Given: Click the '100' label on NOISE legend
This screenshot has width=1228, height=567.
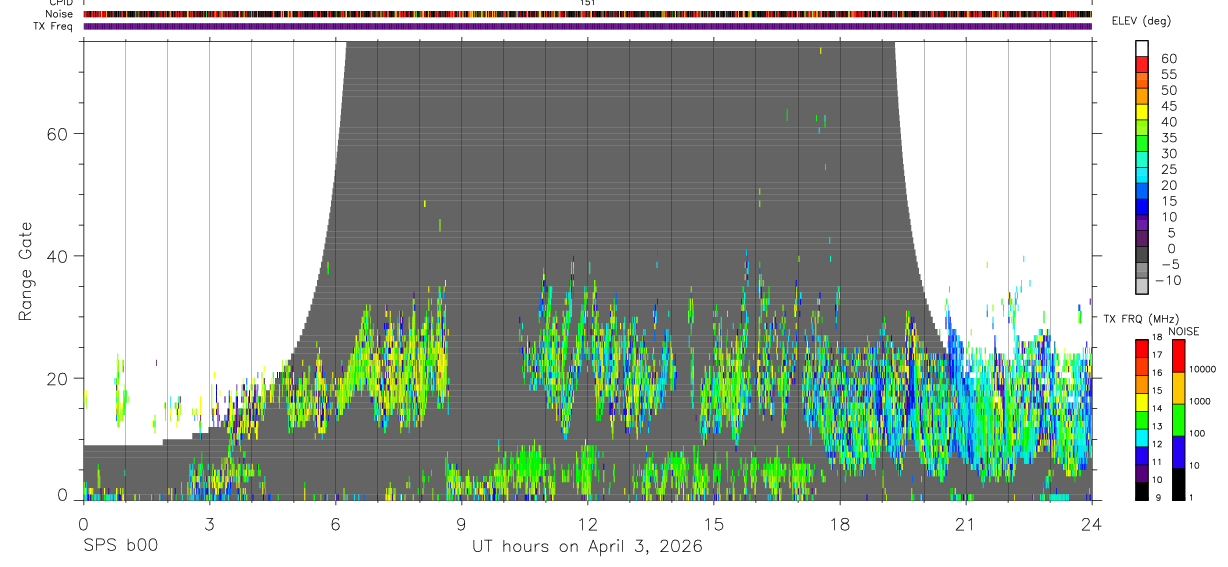Looking at the screenshot, I should [1196, 433].
